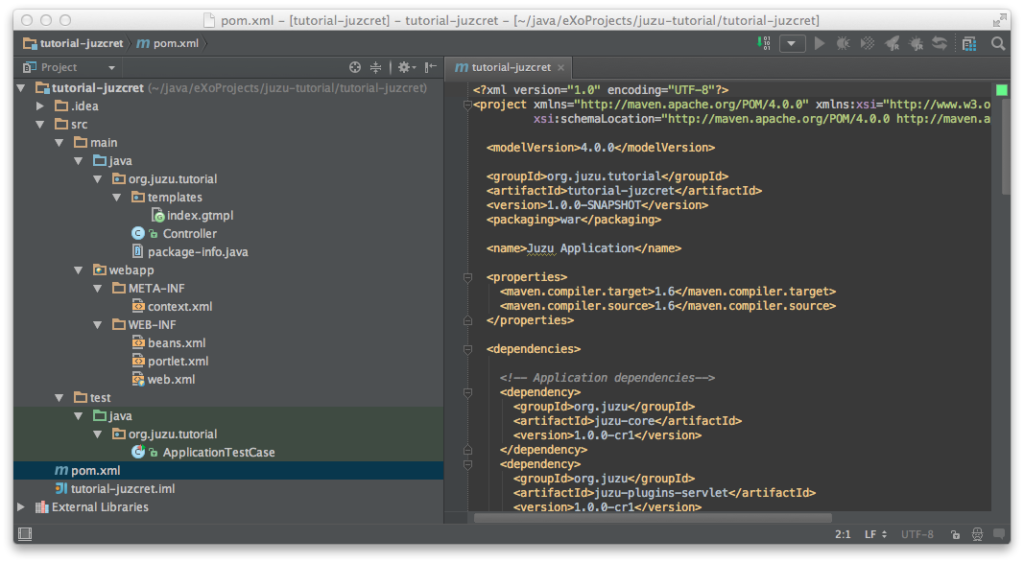Collapse the properties XML block fold marker
The height and width of the screenshot is (563, 1024).
pos(466,277)
